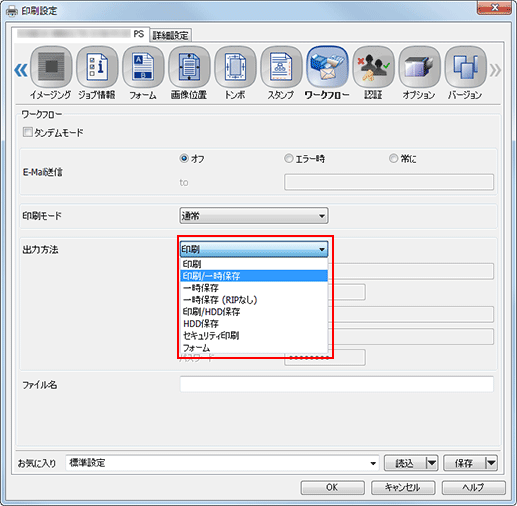Click the ファイル名 input field
The width and height of the screenshot is (517, 506).
(337, 384)
